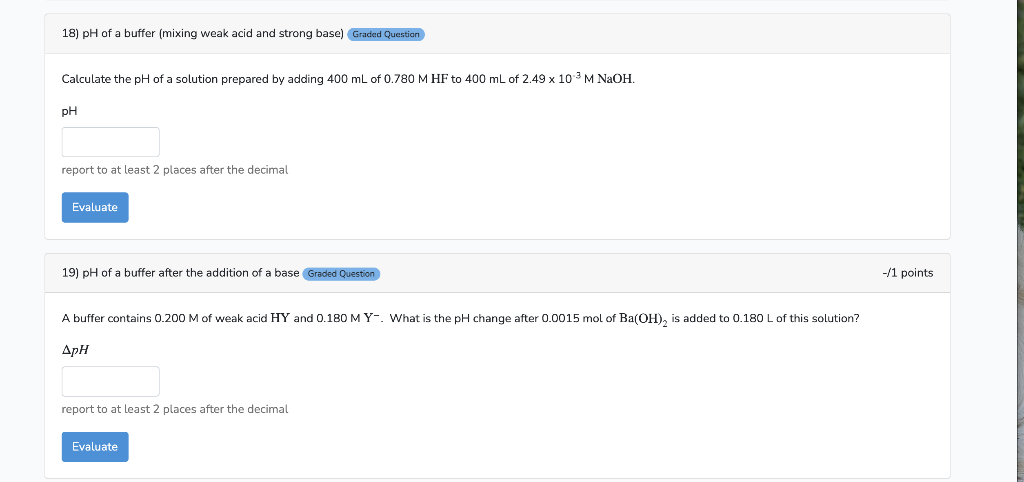Click the ΔpH answer field for question 19
Screen dimensions: 1024x482
click(110, 381)
